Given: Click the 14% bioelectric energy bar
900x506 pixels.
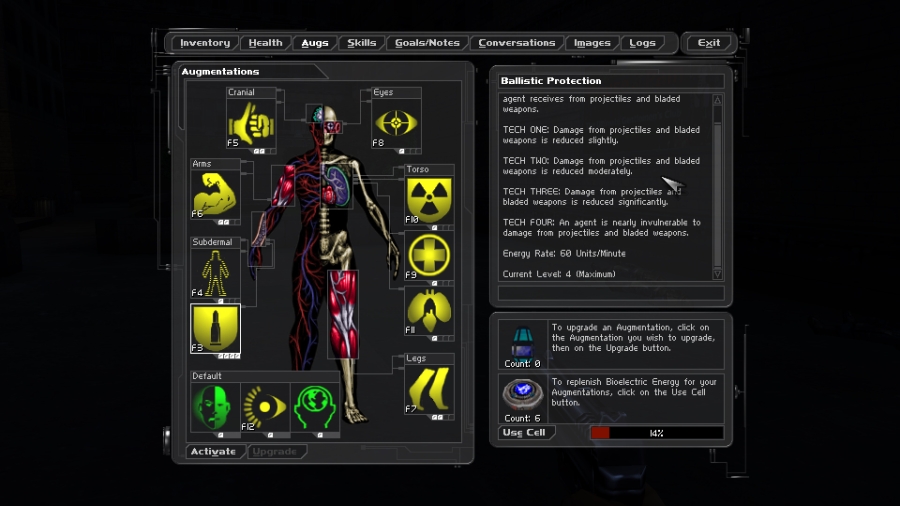Looking at the screenshot, I should click(657, 433).
